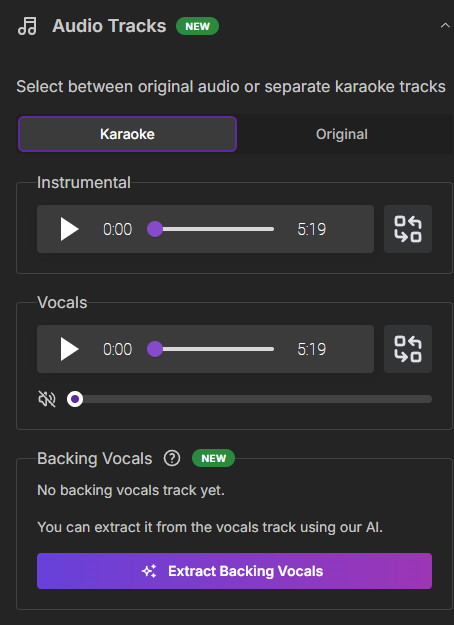Click the Extract Backing Vocals button
Viewport: 454px width, 625px height.
(x=234, y=571)
